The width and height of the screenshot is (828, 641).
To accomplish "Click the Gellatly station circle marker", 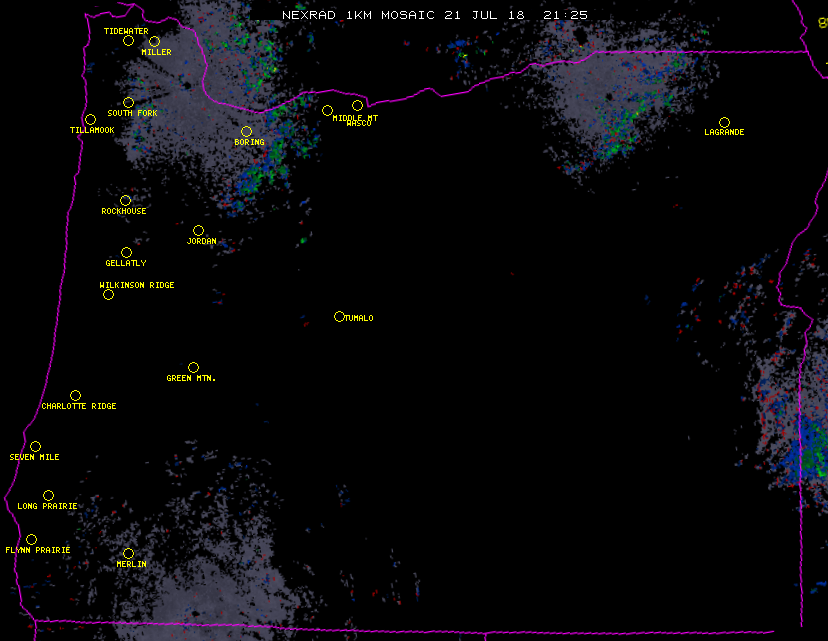I will pos(126,253).
